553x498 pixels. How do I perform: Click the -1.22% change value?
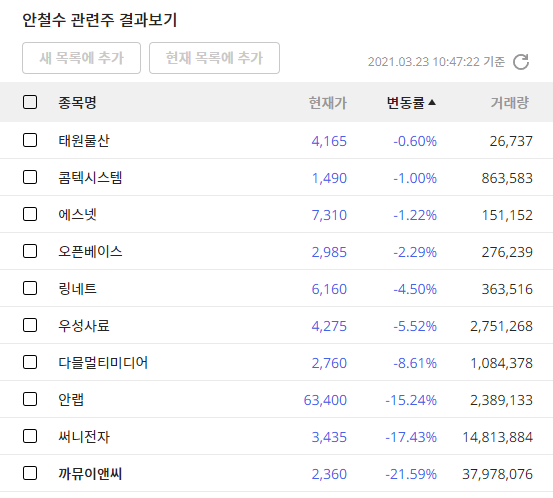415,215
